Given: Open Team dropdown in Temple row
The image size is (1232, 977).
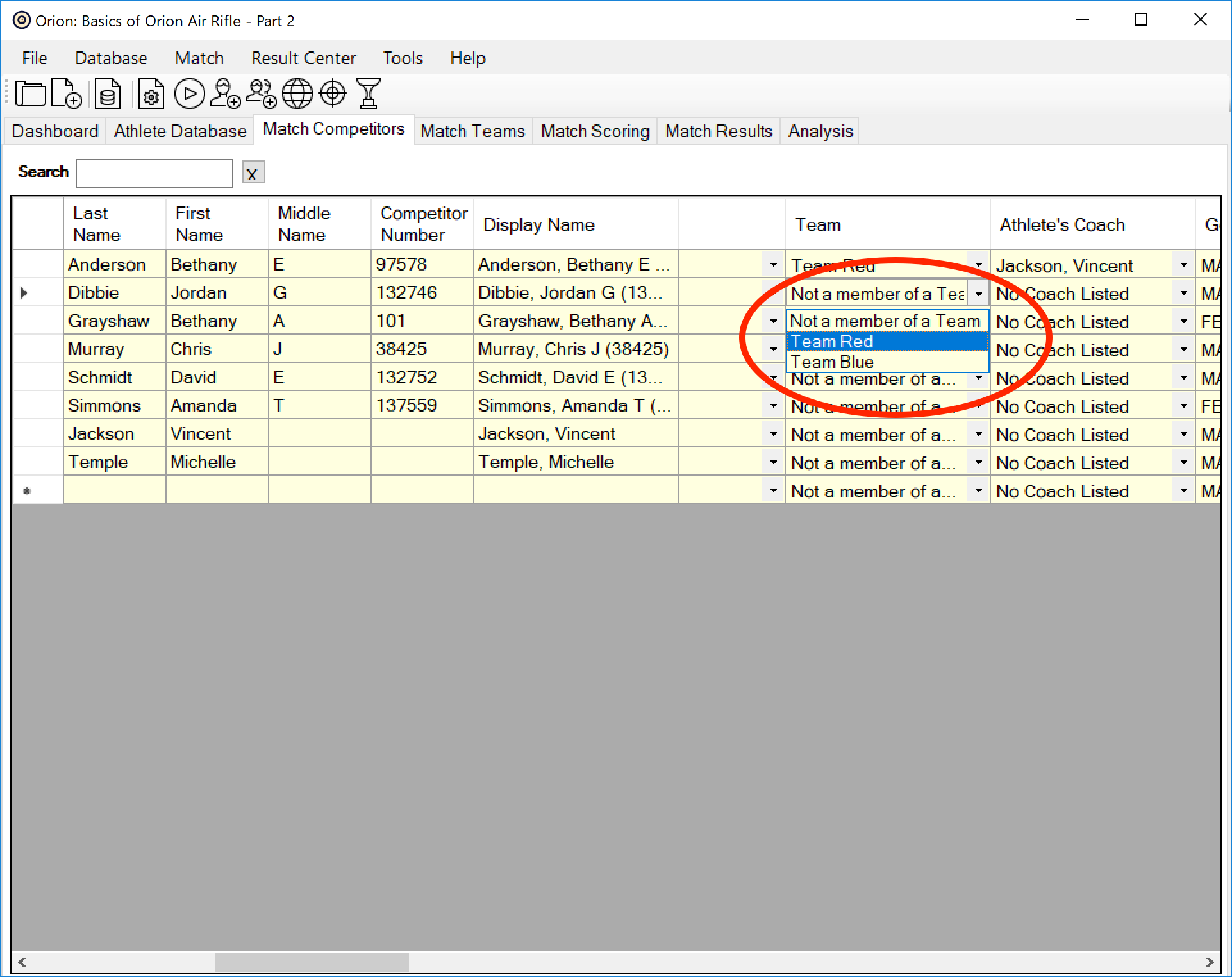Looking at the screenshot, I should 978,462.
